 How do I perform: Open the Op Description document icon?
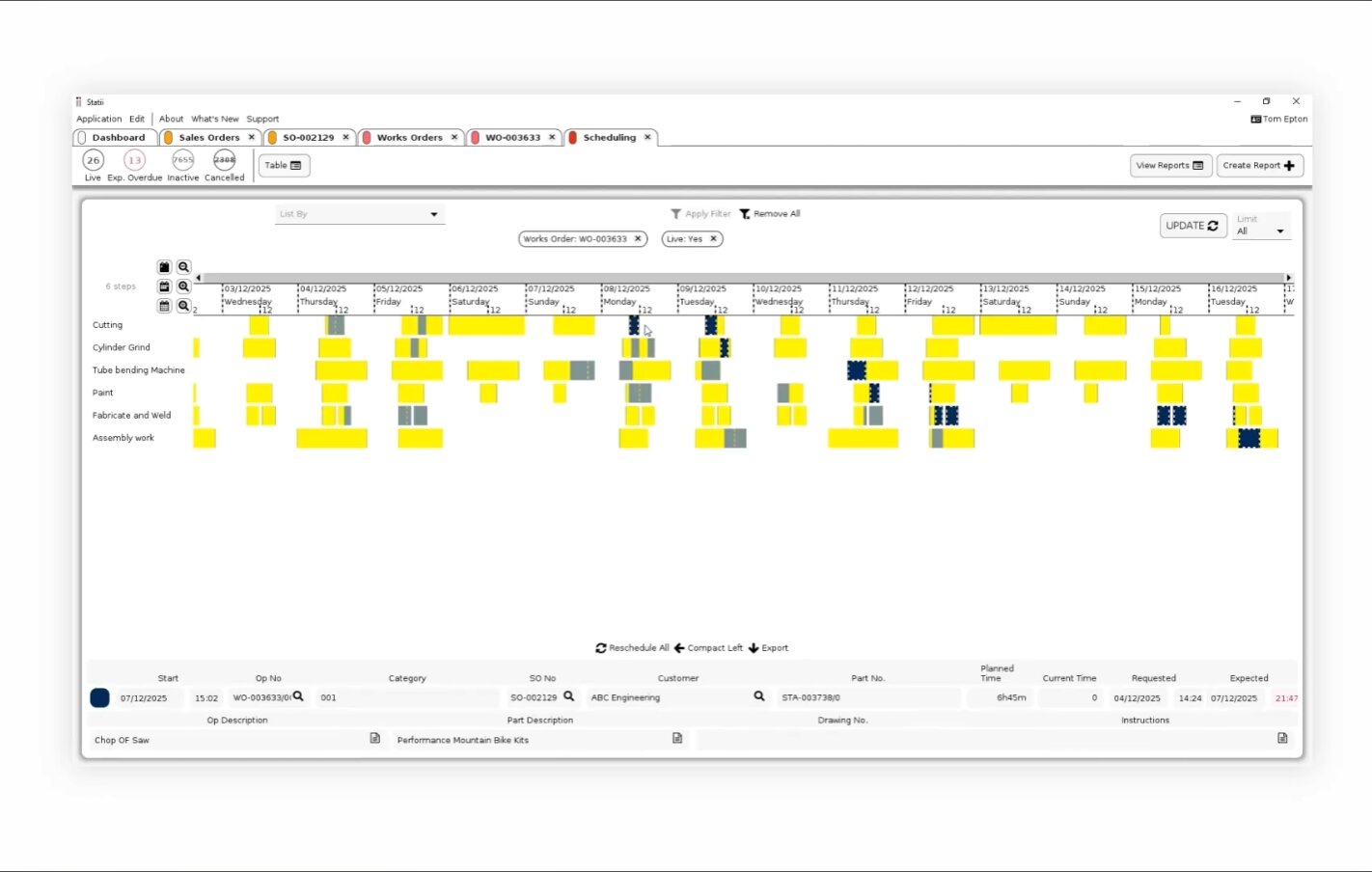[375, 739]
